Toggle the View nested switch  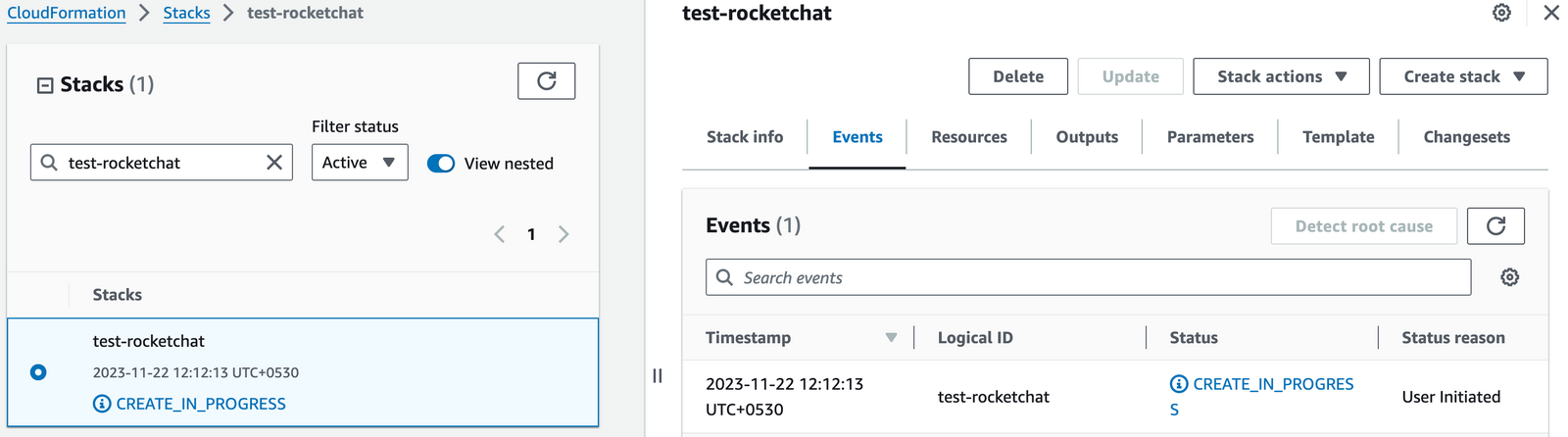coord(441,164)
